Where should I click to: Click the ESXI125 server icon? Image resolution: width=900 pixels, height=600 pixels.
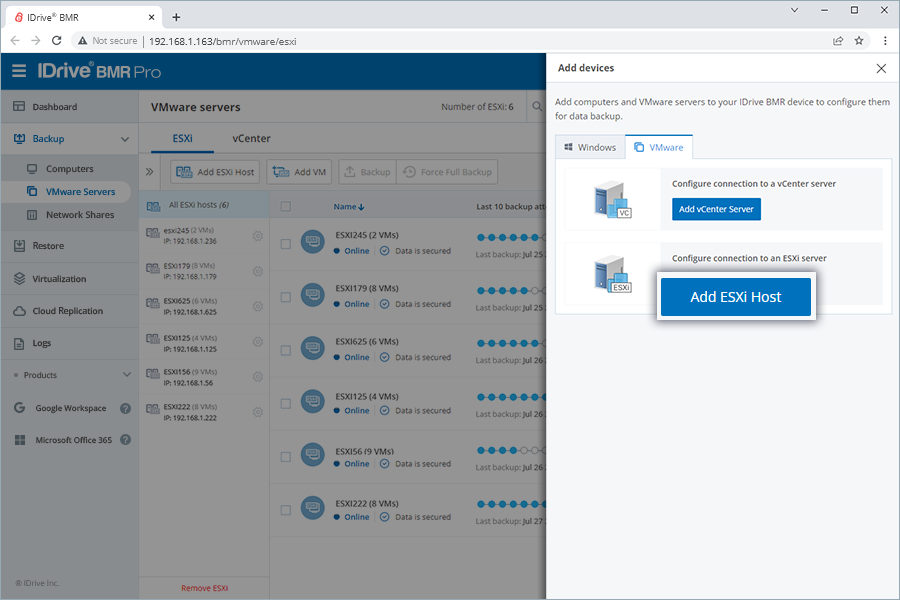click(x=313, y=402)
